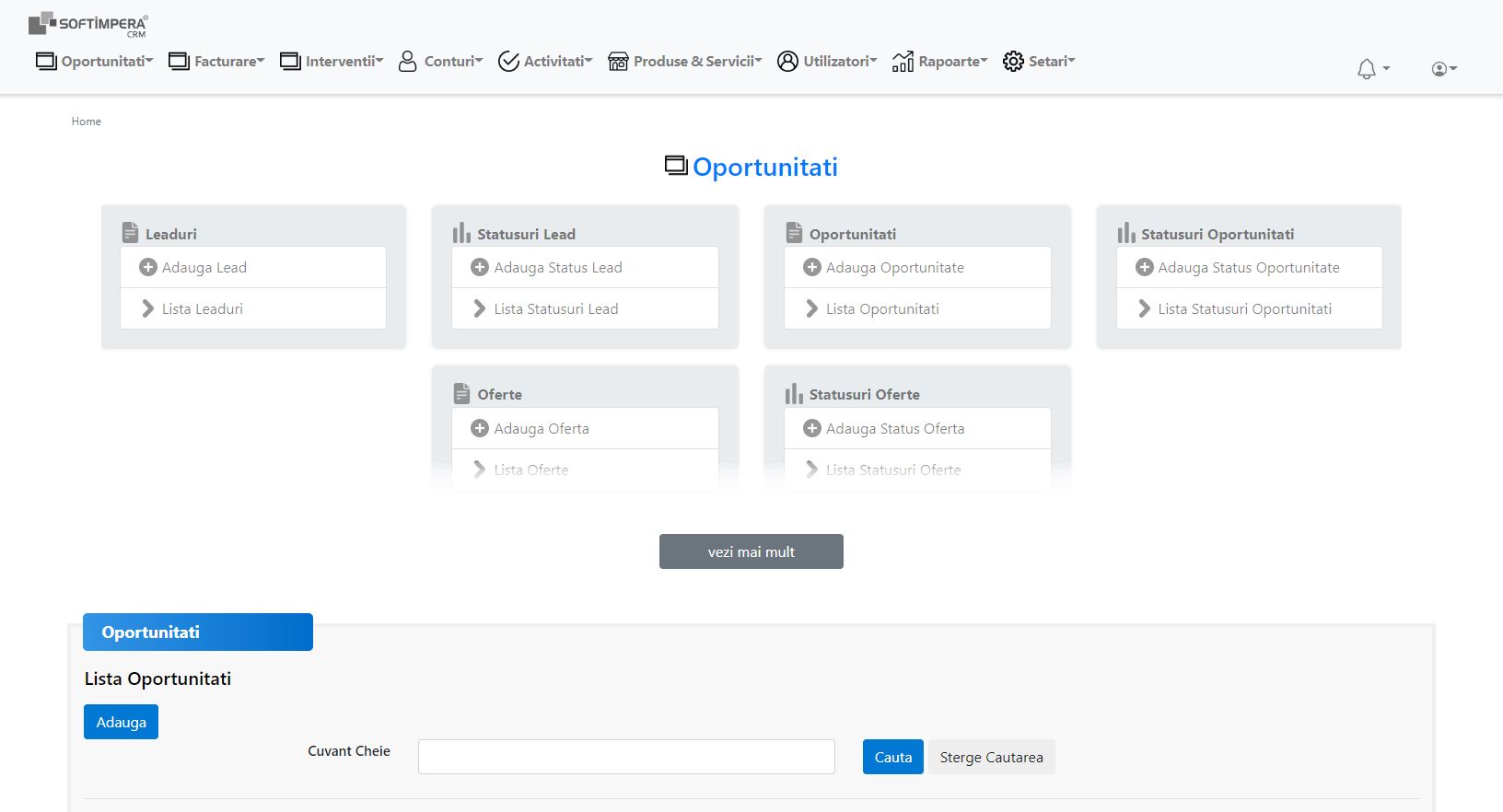Viewport: 1503px width, 812px height.
Task: Click the Utilizatori user circle icon
Action: (x=787, y=61)
